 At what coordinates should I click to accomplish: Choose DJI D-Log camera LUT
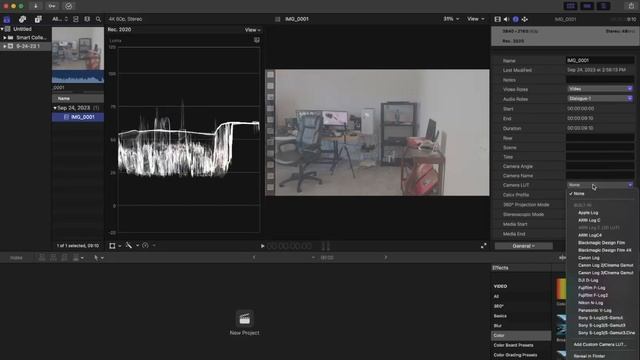(588, 280)
